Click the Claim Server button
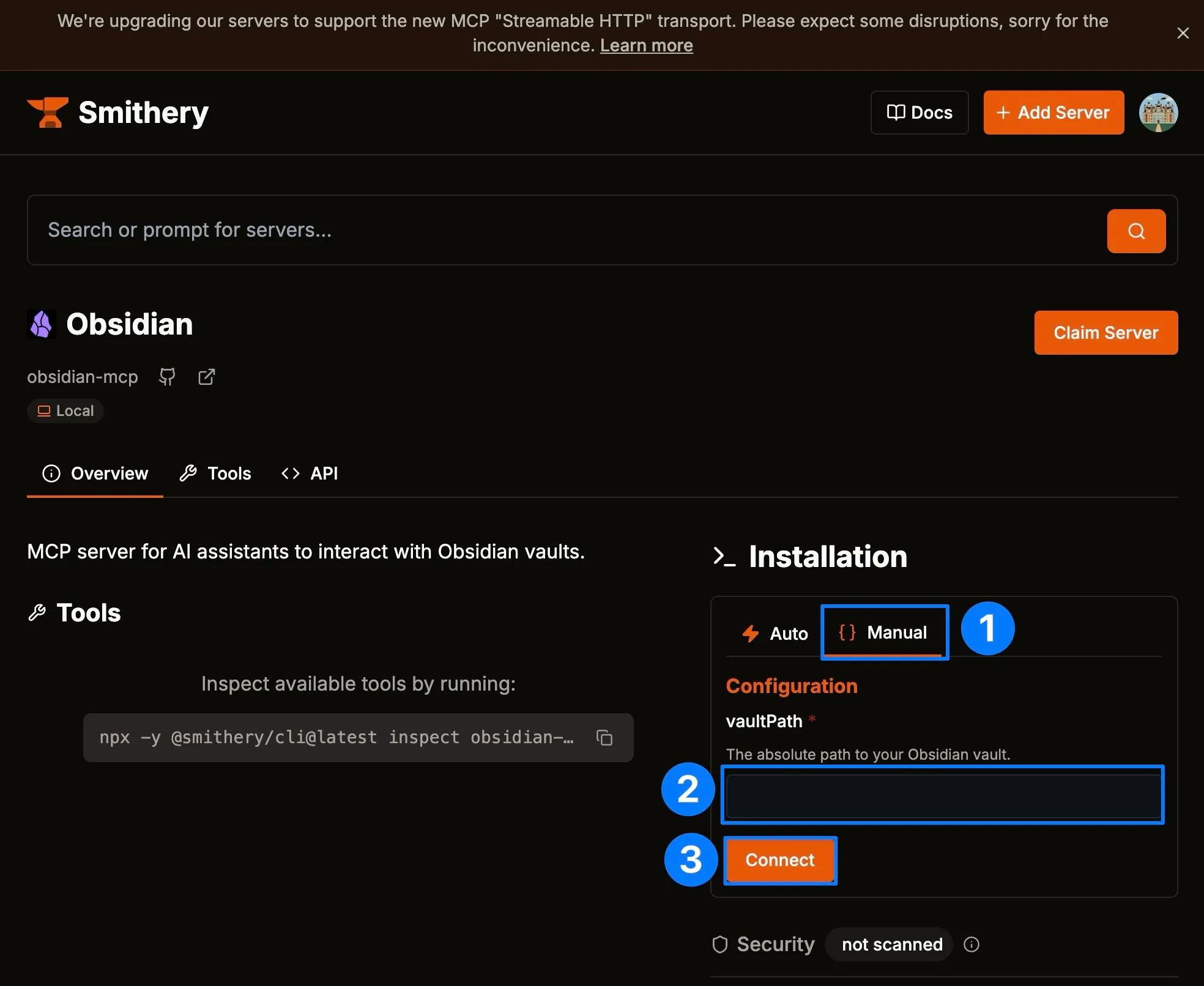 (x=1106, y=333)
